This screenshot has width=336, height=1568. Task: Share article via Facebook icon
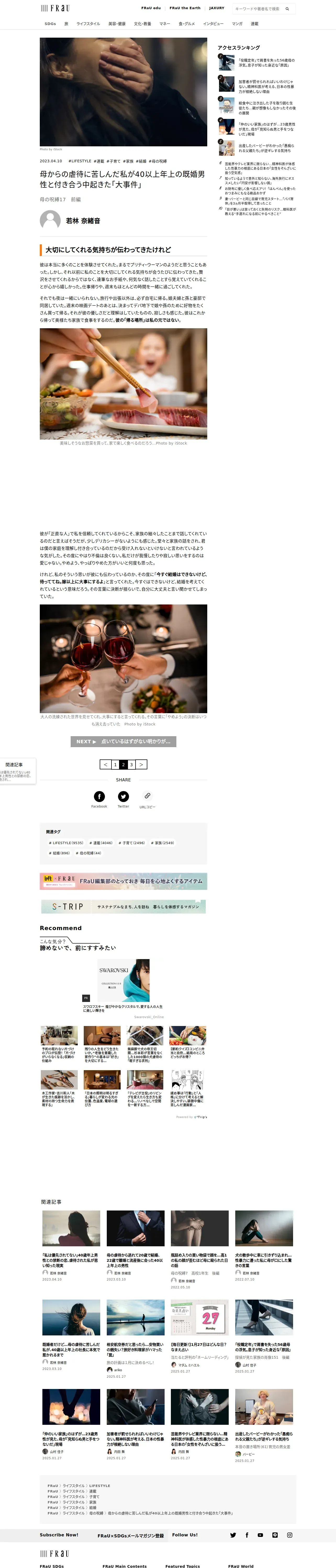pos(99,796)
